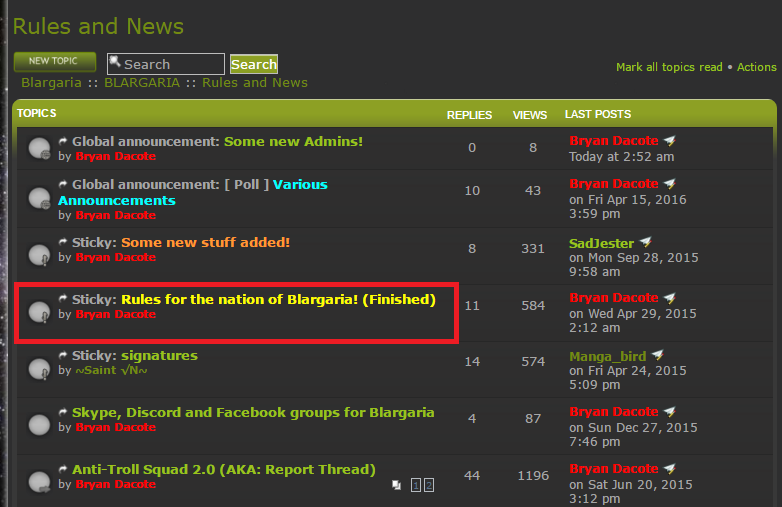Open Bryan Dacote last poster, Dec 27, 2015
This screenshot has width=782, height=507.
click(614, 412)
